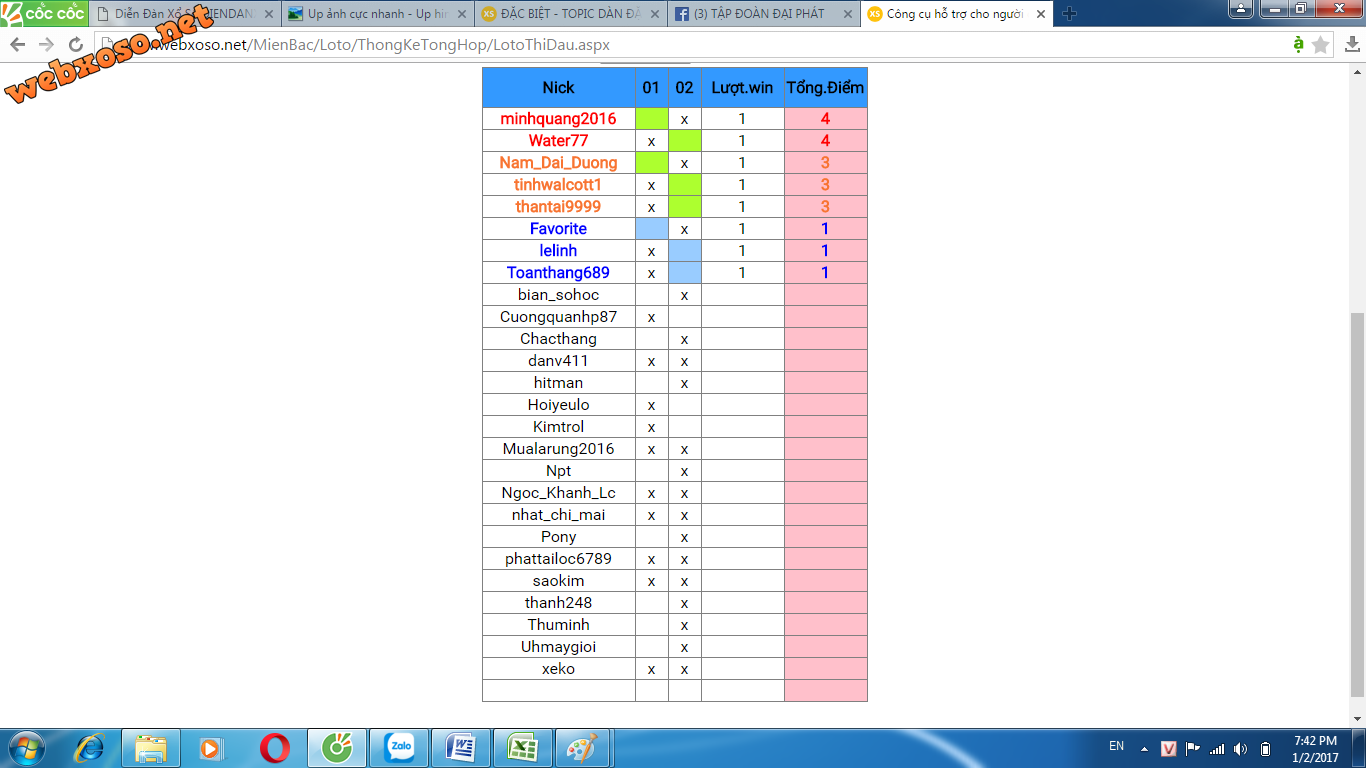Open Microsoft Word from the taskbar
The image size is (1366, 768).
tap(461, 747)
